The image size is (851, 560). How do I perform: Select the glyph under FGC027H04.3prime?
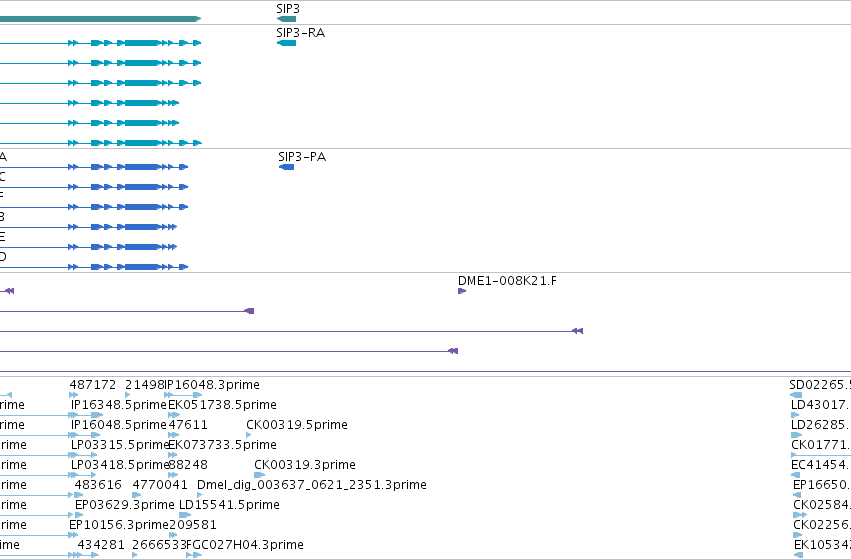click(194, 555)
